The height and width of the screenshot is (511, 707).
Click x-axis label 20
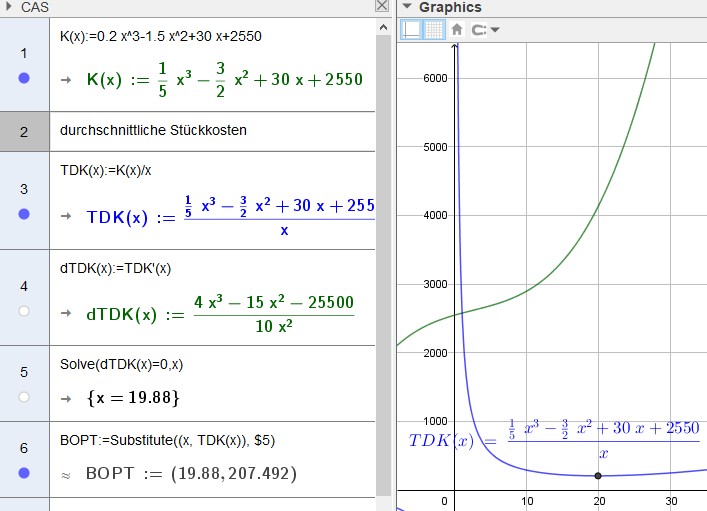click(x=599, y=501)
